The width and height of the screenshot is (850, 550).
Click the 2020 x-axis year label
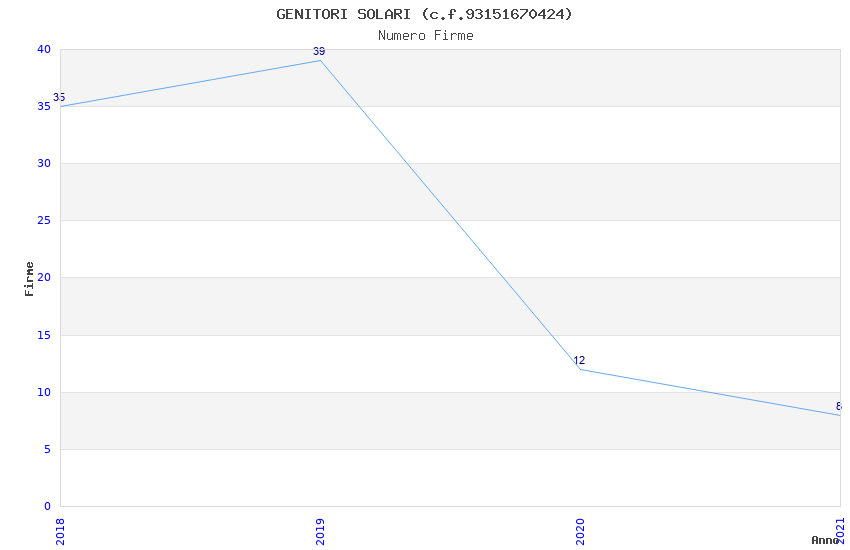580,530
